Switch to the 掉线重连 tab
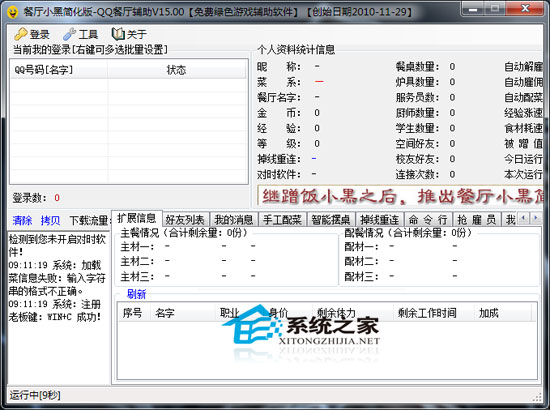Image resolution: width=550 pixels, height=410 pixels. coord(380,220)
